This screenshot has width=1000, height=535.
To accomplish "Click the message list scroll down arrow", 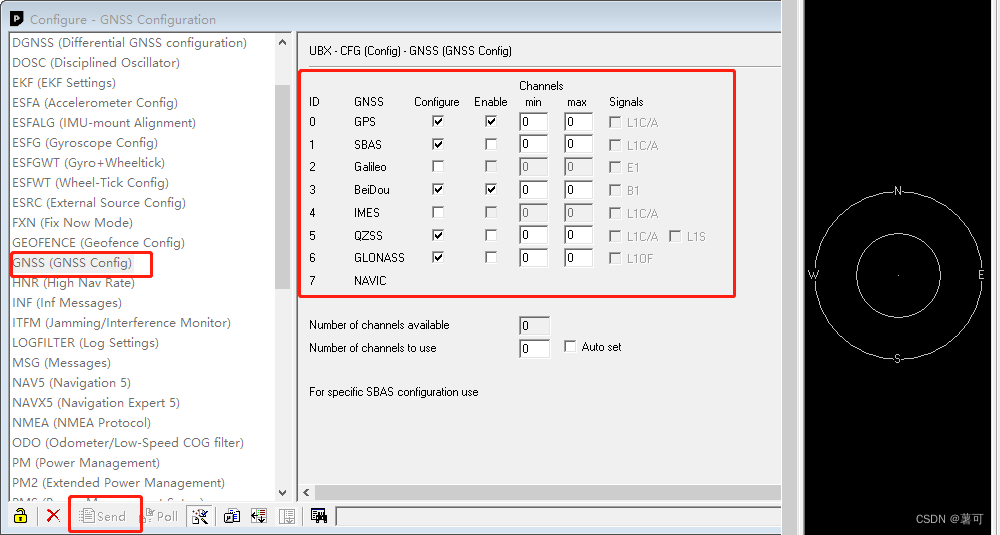I will click(x=283, y=492).
